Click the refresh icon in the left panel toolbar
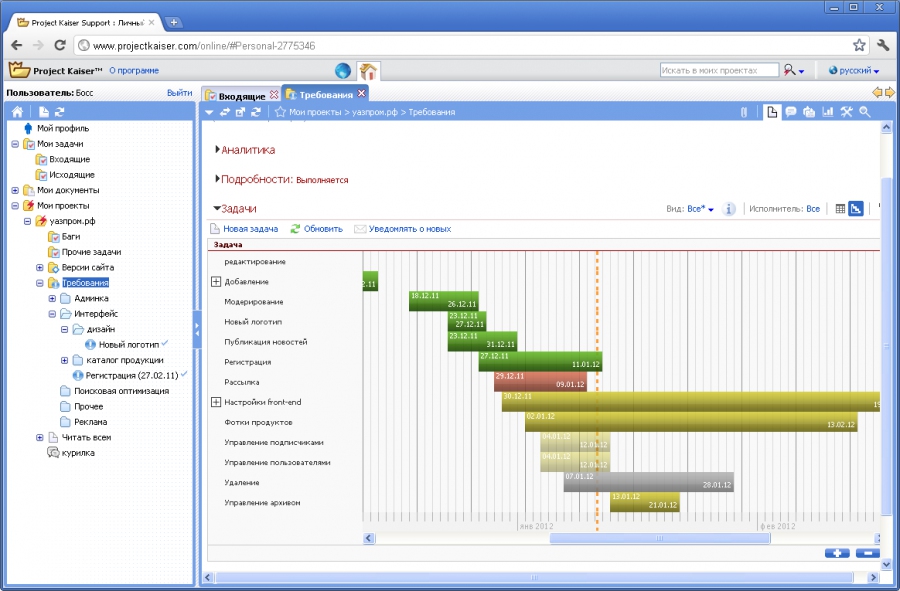Image resolution: width=900 pixels, height=591 pixels. click(x=59, y=112)
